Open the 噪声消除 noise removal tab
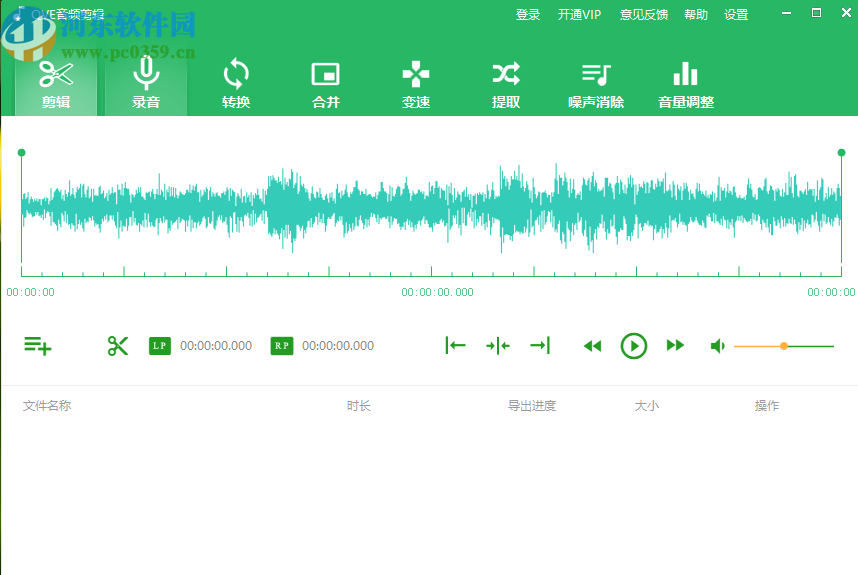The image size is (858, 575). click(596, 84)
